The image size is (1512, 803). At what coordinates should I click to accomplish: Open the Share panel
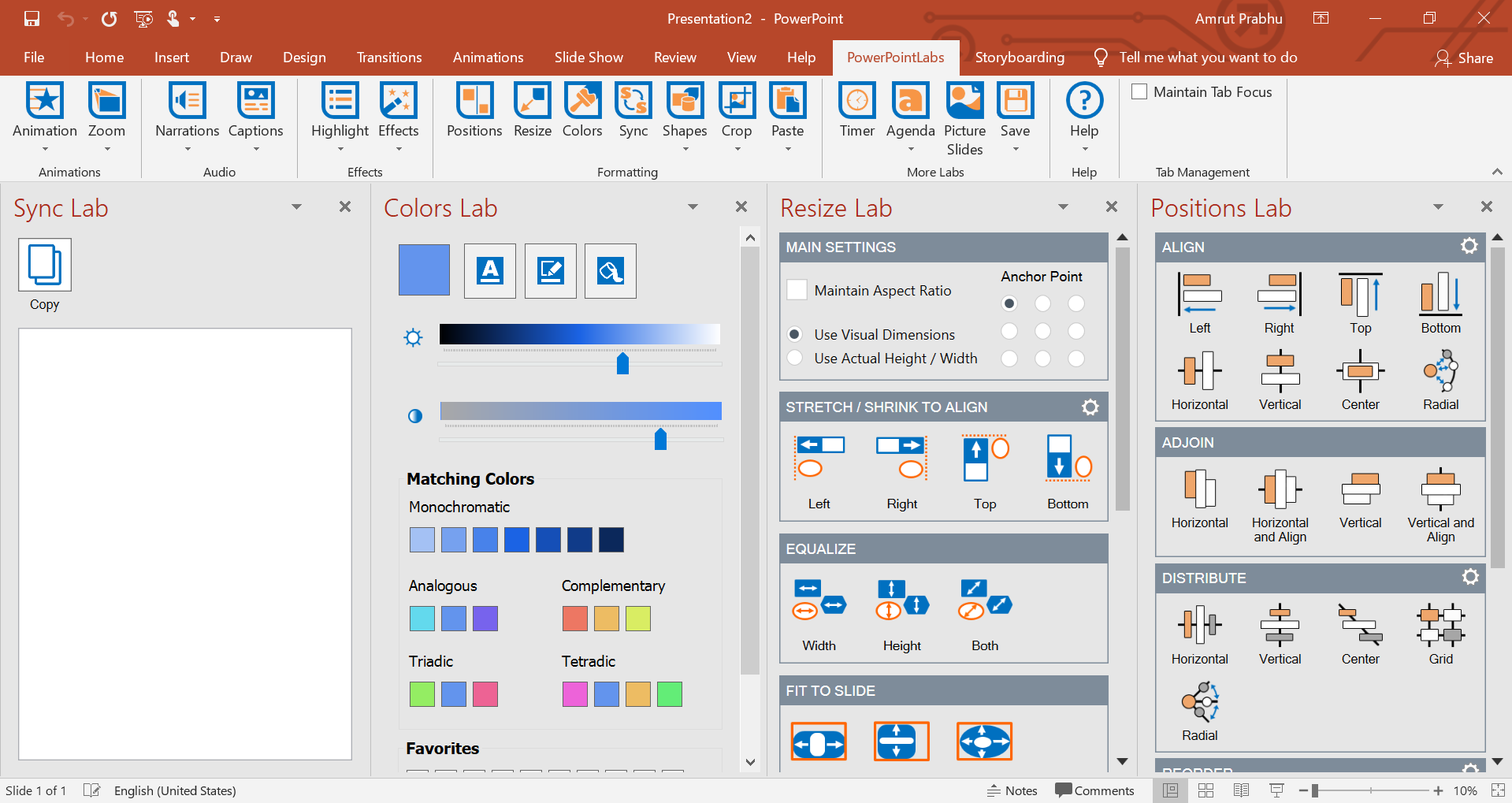[x=1463, y=58]
